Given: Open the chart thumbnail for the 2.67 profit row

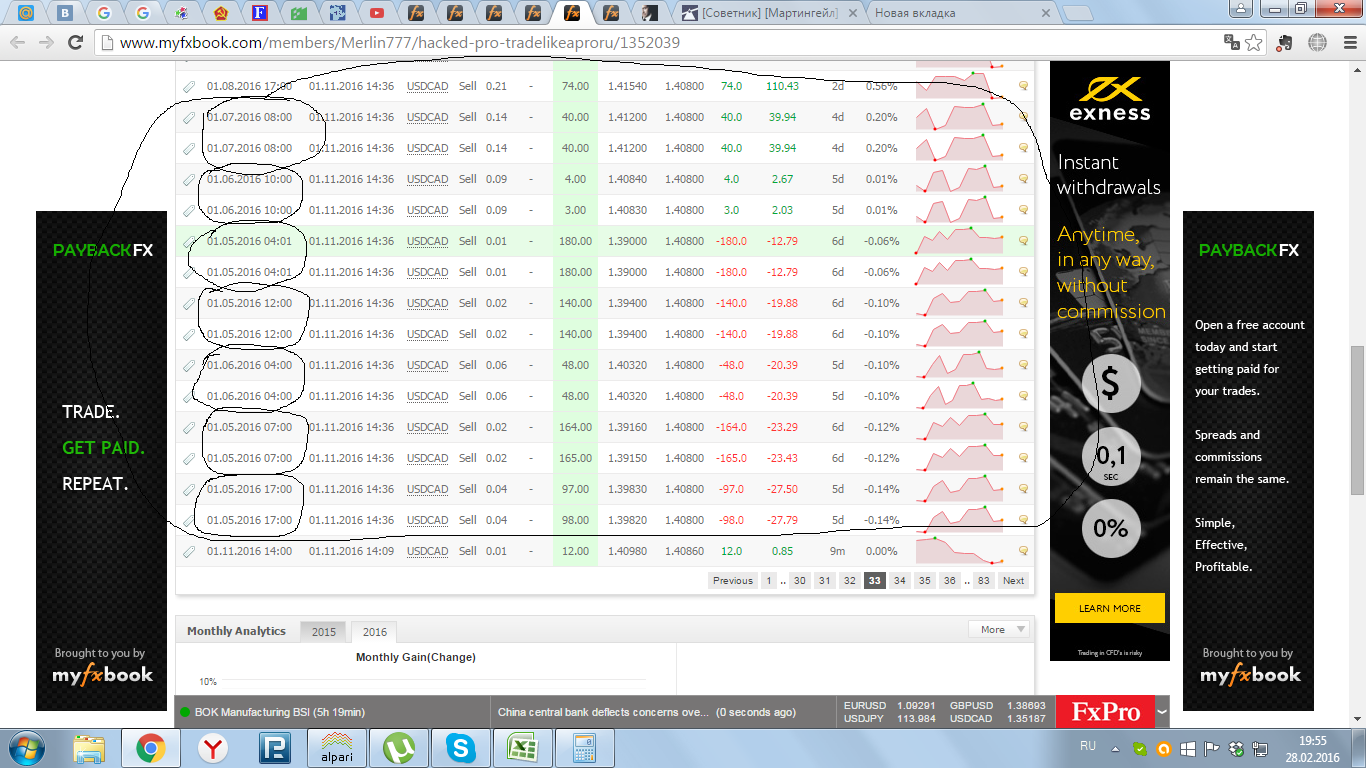Looking at the screenshot, I should pyautogui.click(x=960, y=179).
